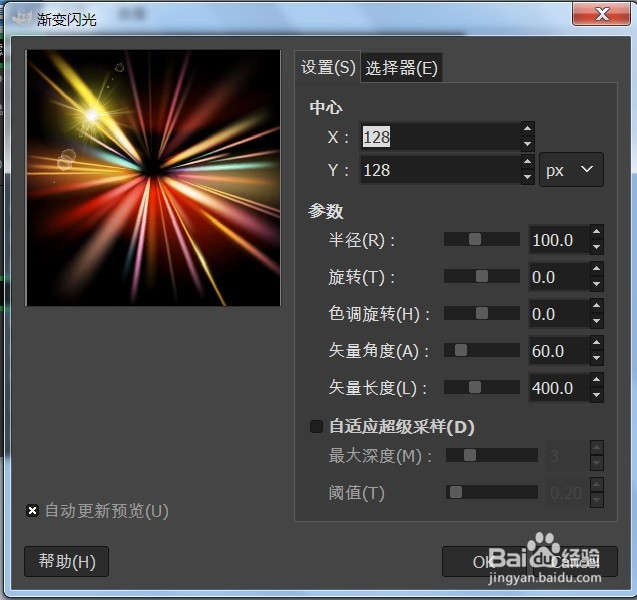This screenshot has width=637, height=600.
Task: Click the center Y input field
Action: click(x=440, y=170)
